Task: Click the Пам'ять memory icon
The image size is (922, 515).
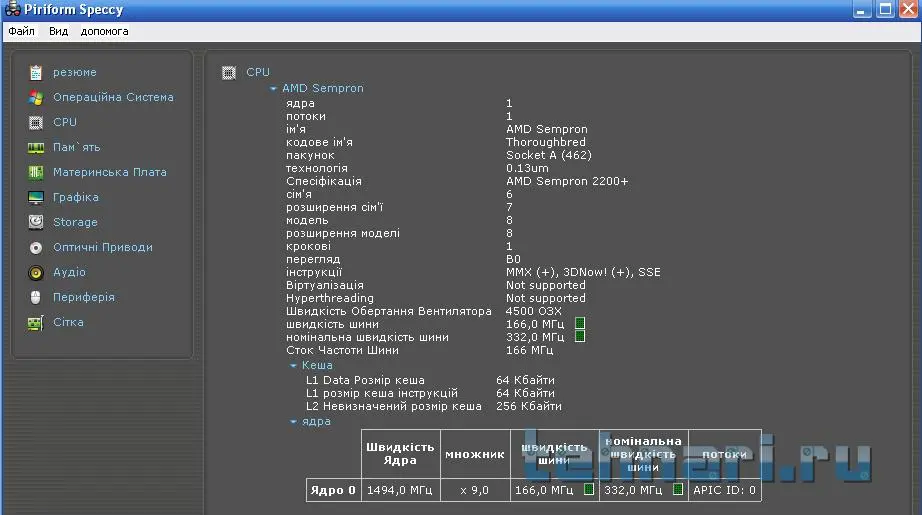Action: click(36, 147)
